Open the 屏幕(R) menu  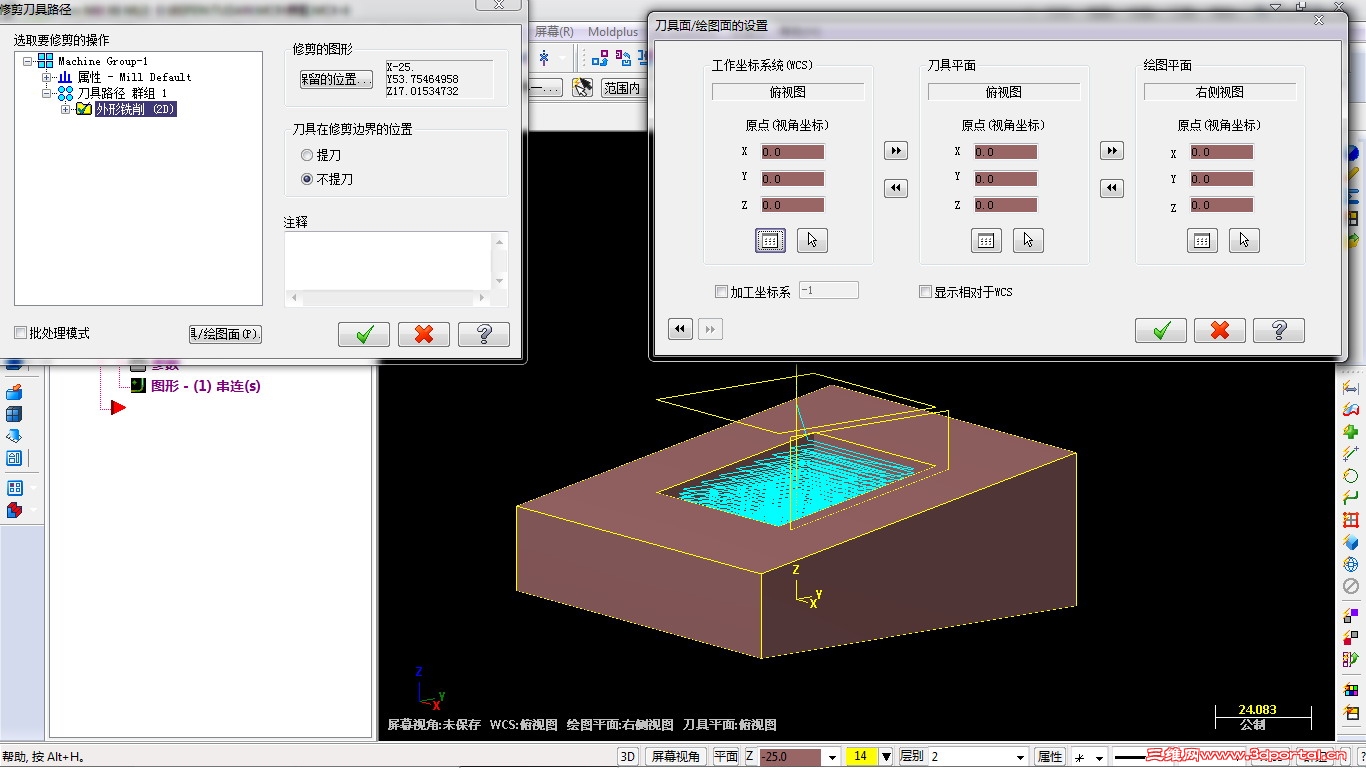pos(554,32)
